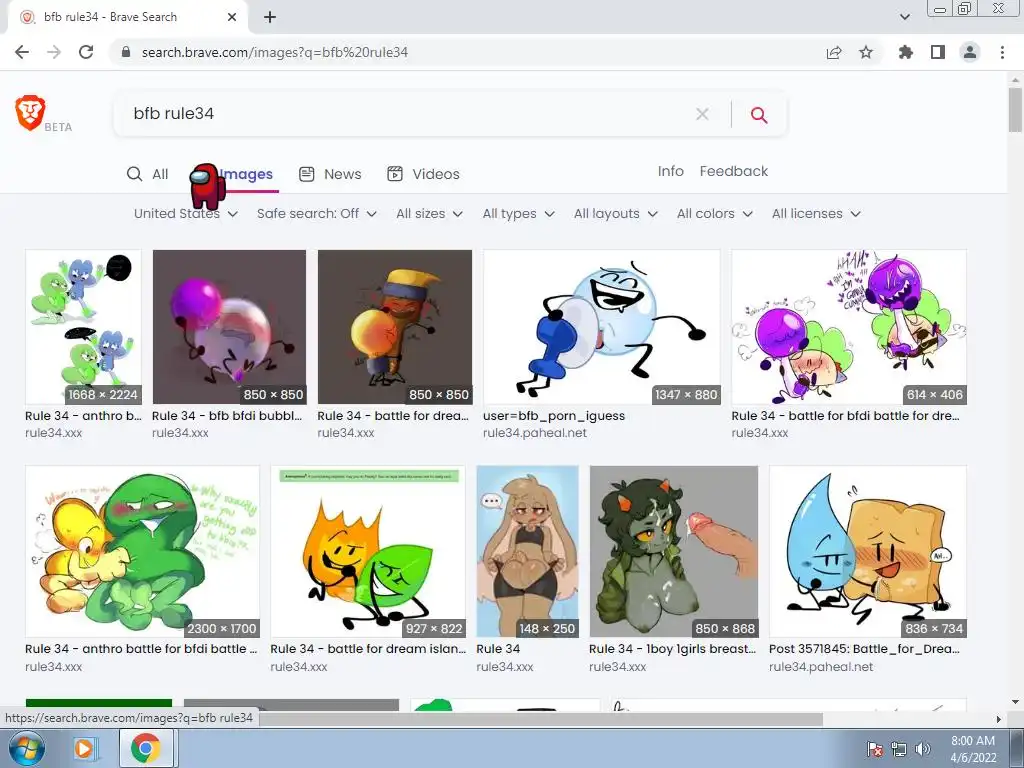Close the Brave Search tab
Viewport: 1024px width, 768px height.
(x=232, y=17)
